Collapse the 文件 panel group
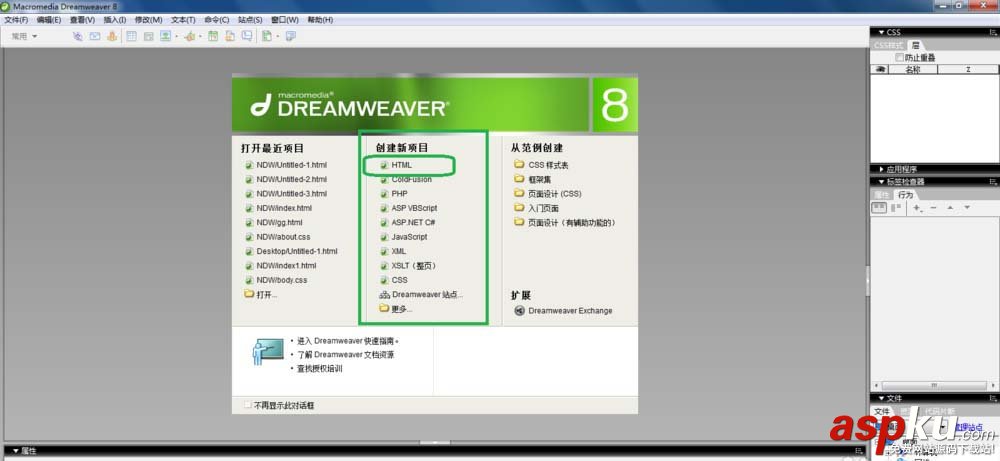 click(x=881, y=398)
